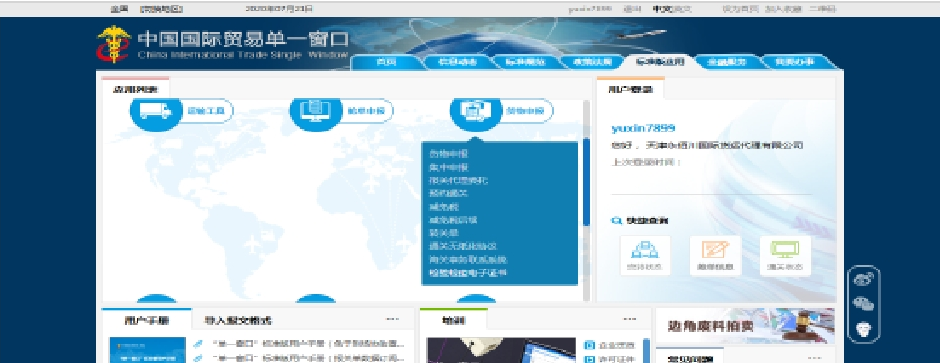940x363 pixels.
Task: Choose 转关单 in the dropdown menu
Action: (x=444, y=233)
